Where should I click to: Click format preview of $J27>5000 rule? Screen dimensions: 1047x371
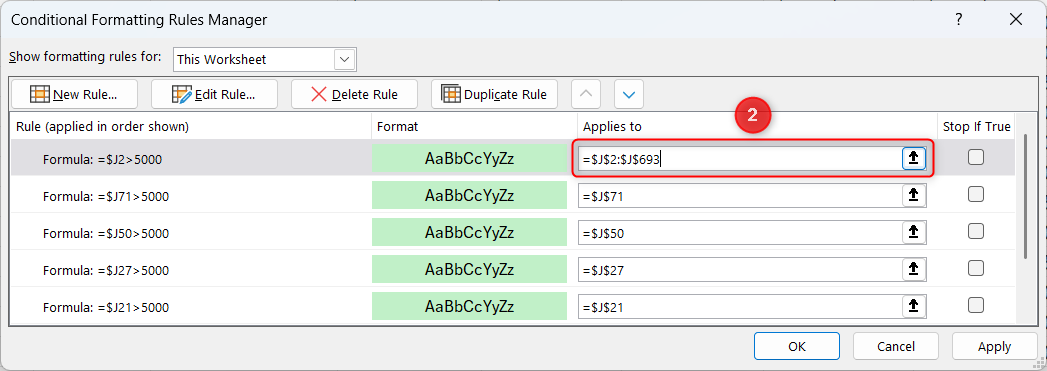pyautogui.click(x=469, y=270)
